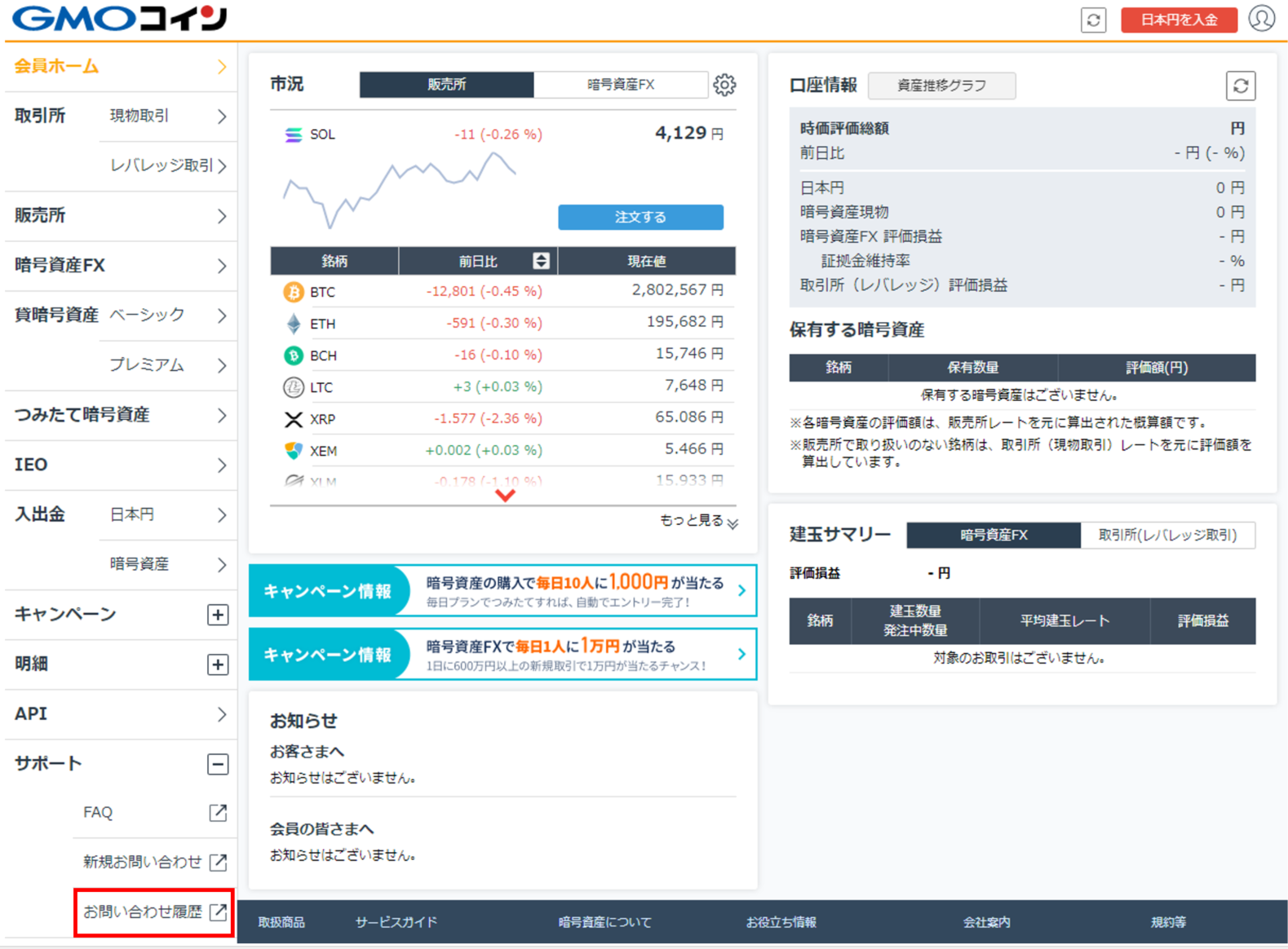Click the 注文する button
The width and height of the screenshot is (1288, 949).
(640, 218)
